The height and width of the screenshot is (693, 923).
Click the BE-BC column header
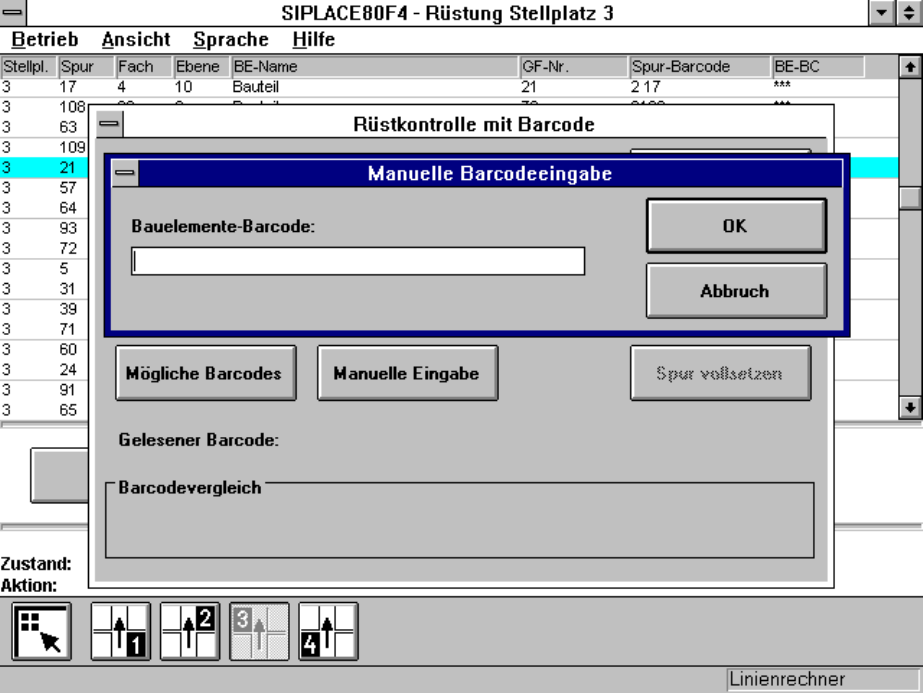point(818,67)
